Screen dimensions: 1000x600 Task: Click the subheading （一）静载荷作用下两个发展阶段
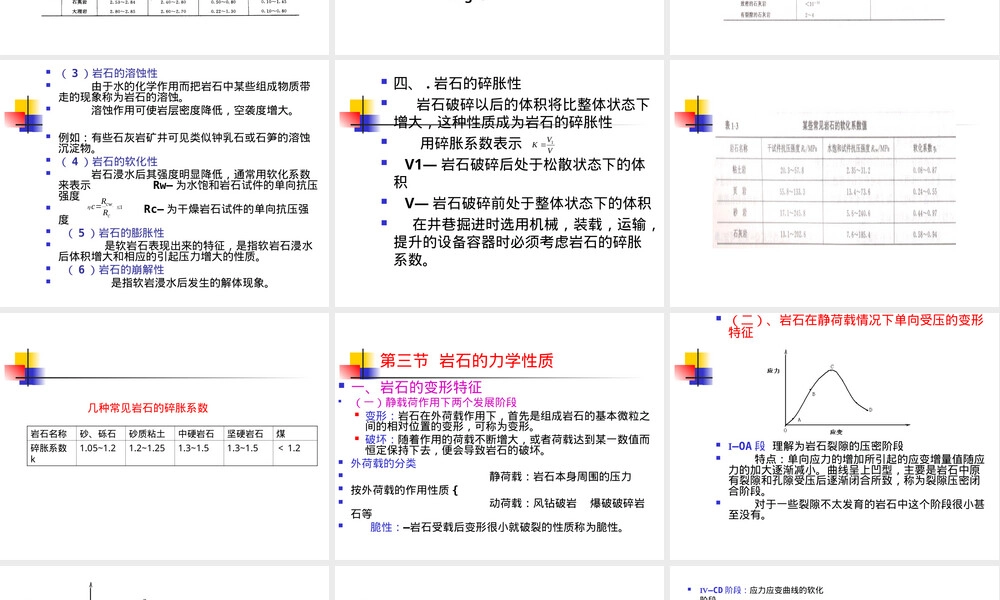click(x=433, y=402)
